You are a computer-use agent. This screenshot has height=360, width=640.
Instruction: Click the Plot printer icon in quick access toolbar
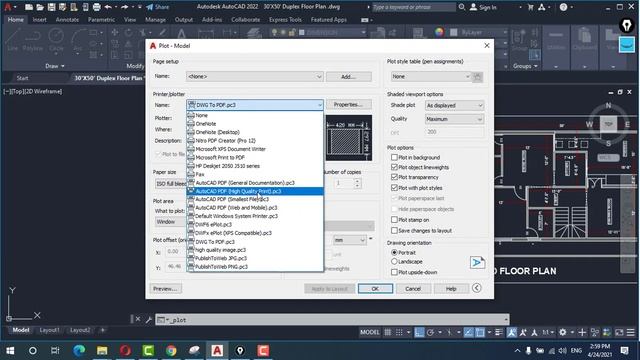96,7
